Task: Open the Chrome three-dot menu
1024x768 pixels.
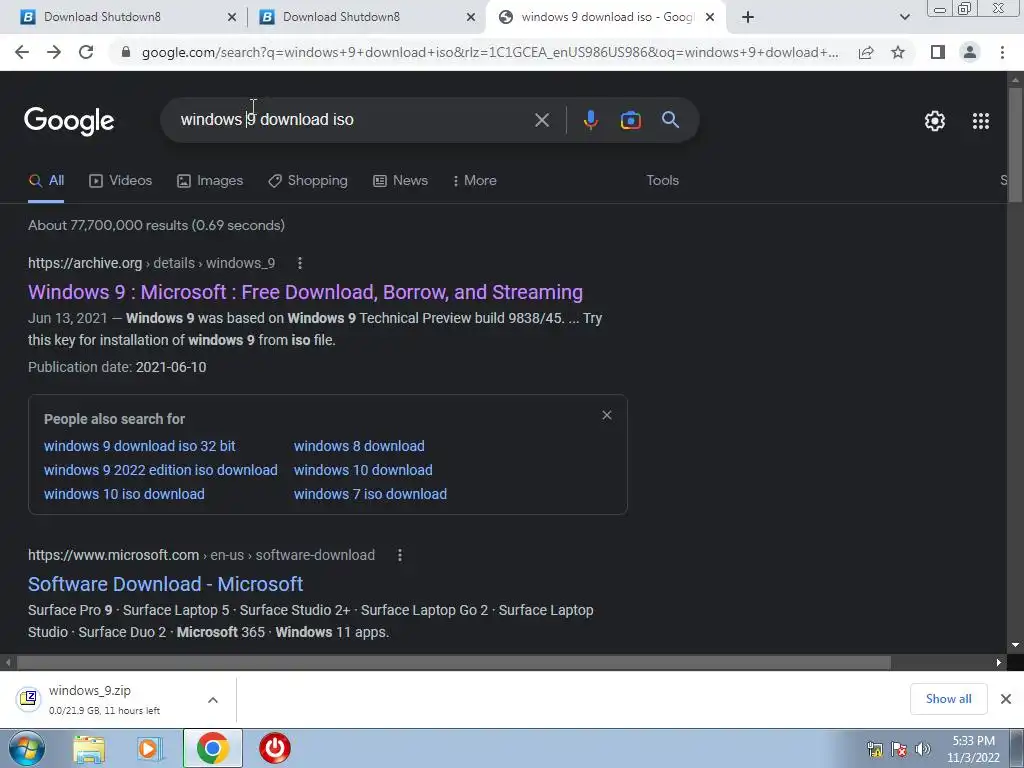Action: [1002, 52]
